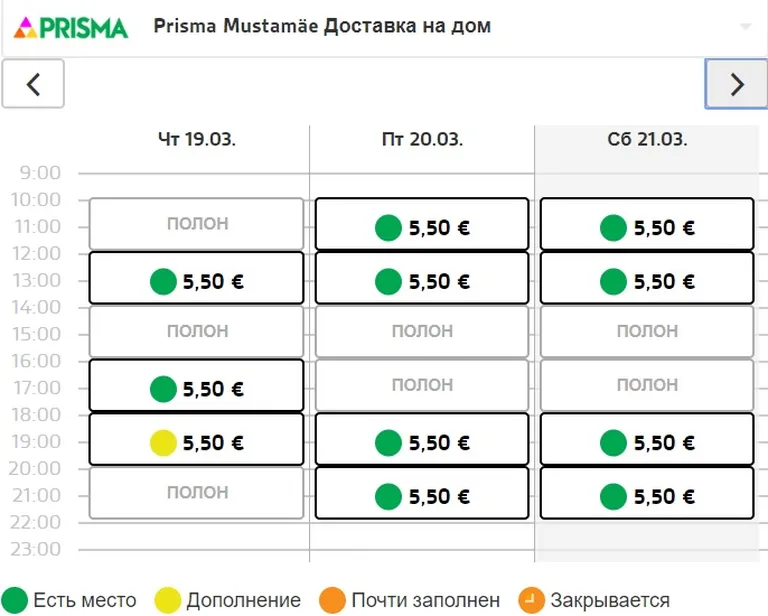
Task: Select Friday 20.03 18:00–20:00 slot
Action: tap(421, 440)
